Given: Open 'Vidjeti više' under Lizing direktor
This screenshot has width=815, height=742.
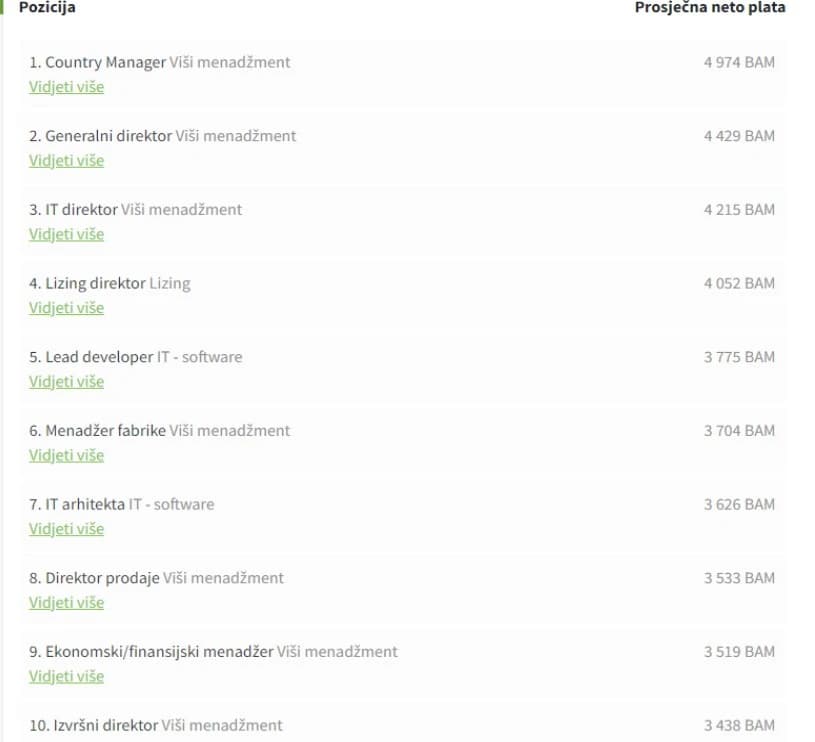Looking at the screenshot, I should click(x=67, y=308).
